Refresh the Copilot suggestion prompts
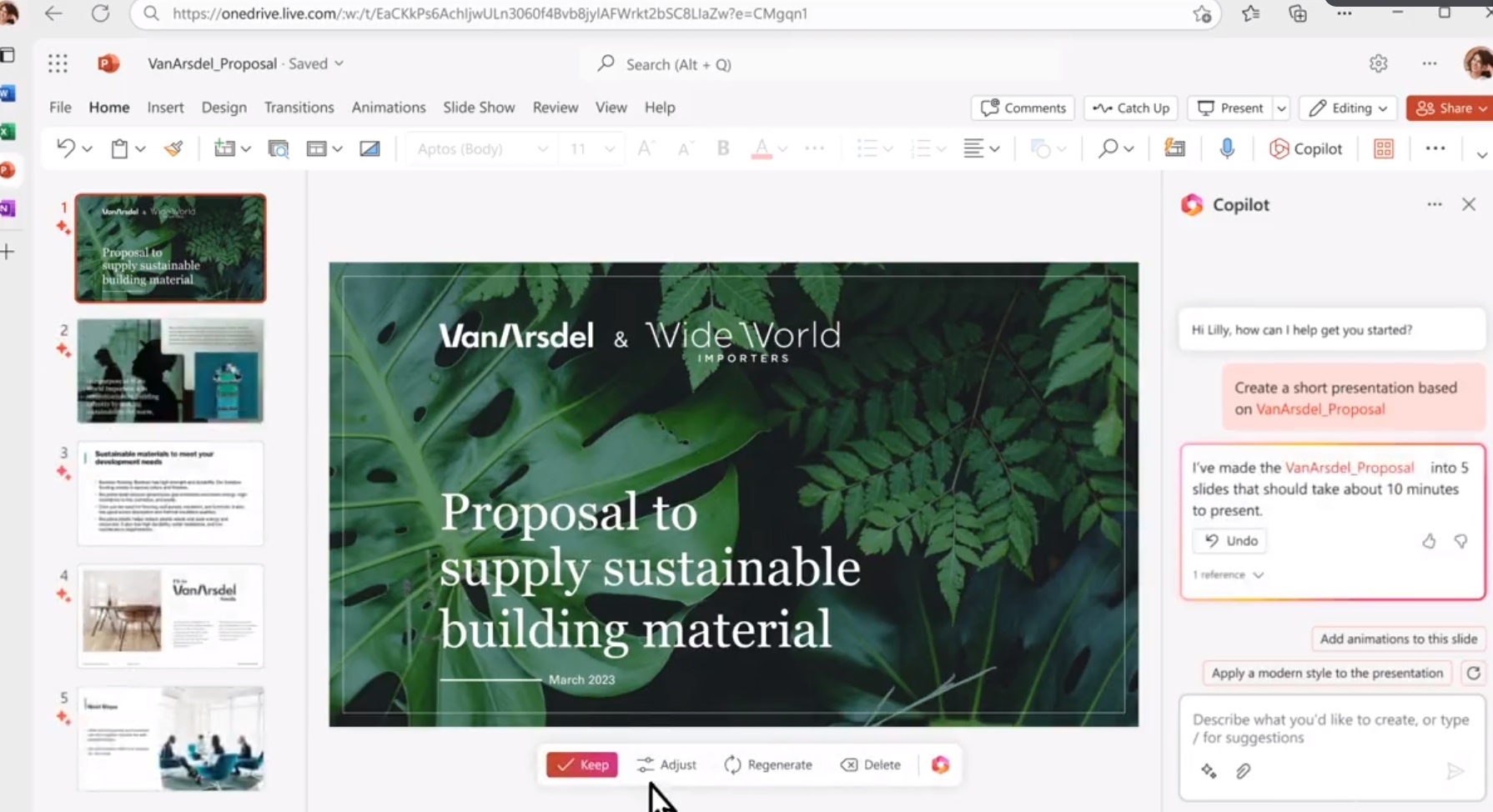The height and width of the screenshot is (812, 1493). tap(1473, 673)
